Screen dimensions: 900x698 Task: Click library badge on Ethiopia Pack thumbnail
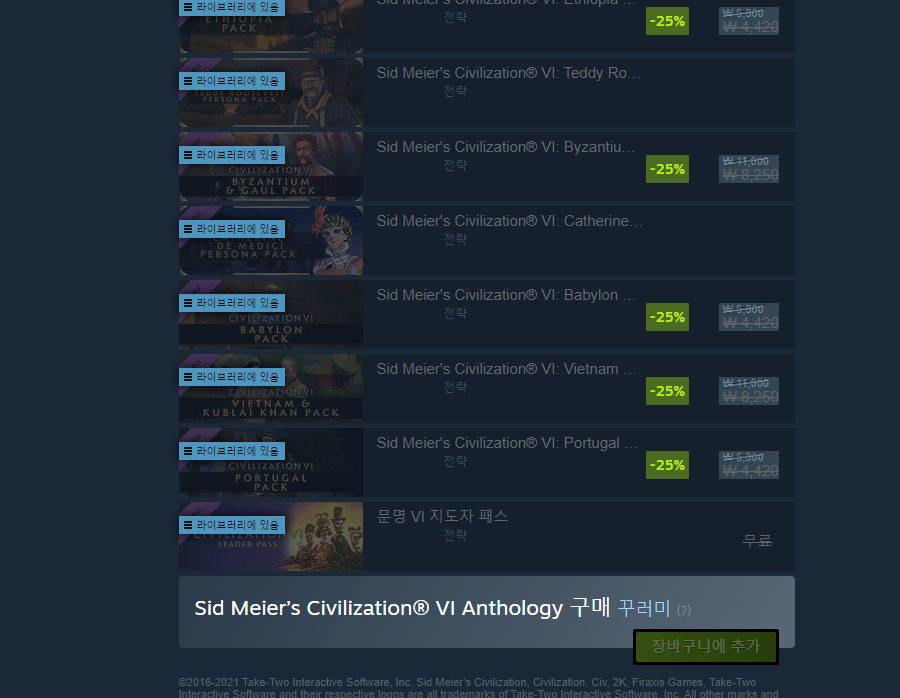232,7
